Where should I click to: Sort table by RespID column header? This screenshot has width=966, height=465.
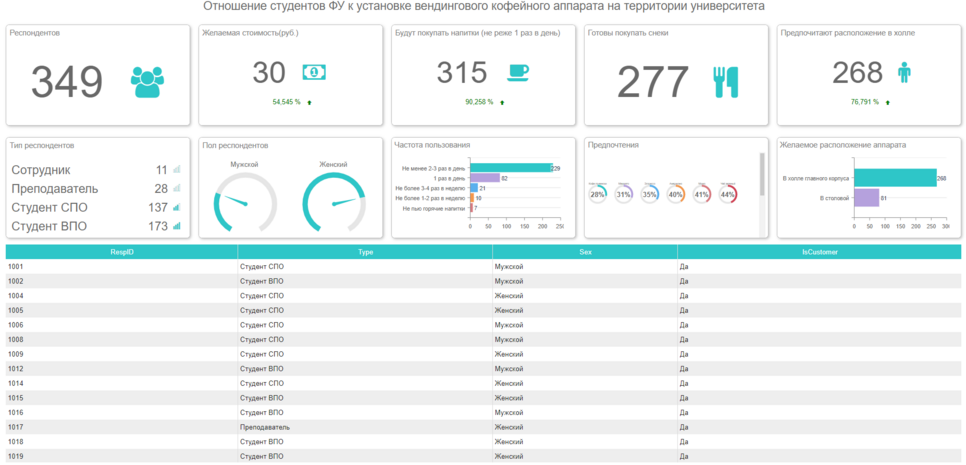(121, 252)
